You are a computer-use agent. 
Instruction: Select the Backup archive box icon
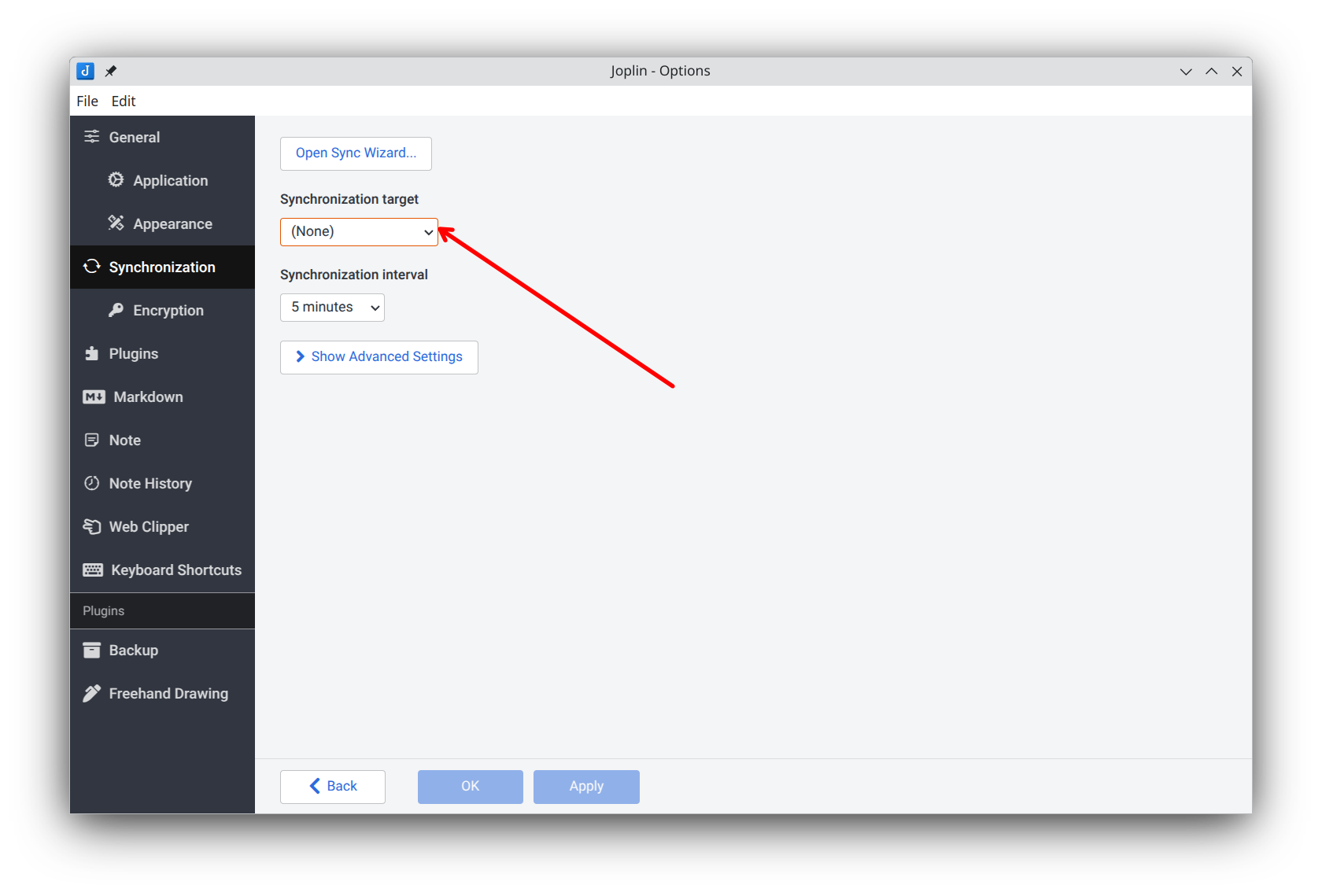point(92,650)
